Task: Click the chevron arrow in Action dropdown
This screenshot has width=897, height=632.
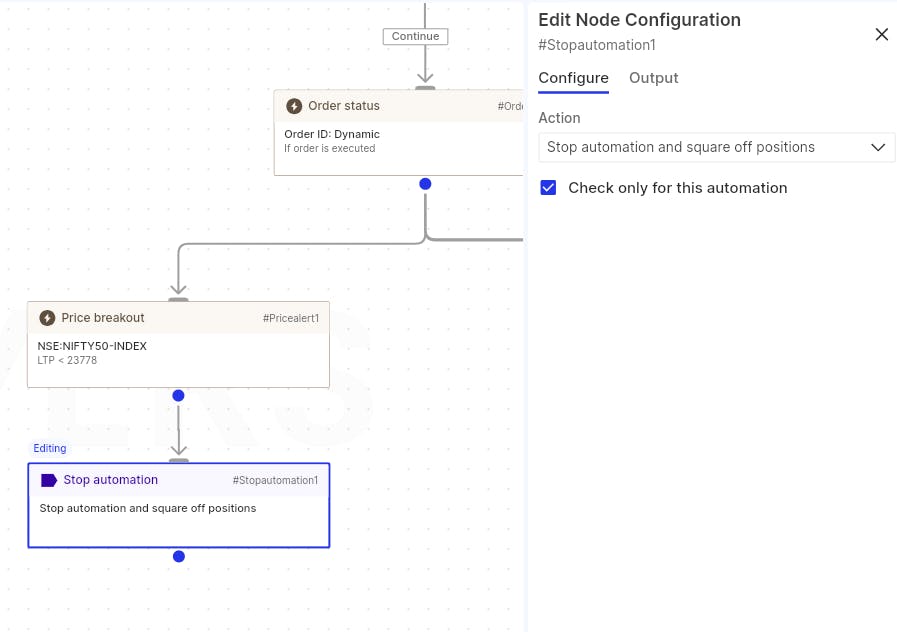Action: [878, 148]
